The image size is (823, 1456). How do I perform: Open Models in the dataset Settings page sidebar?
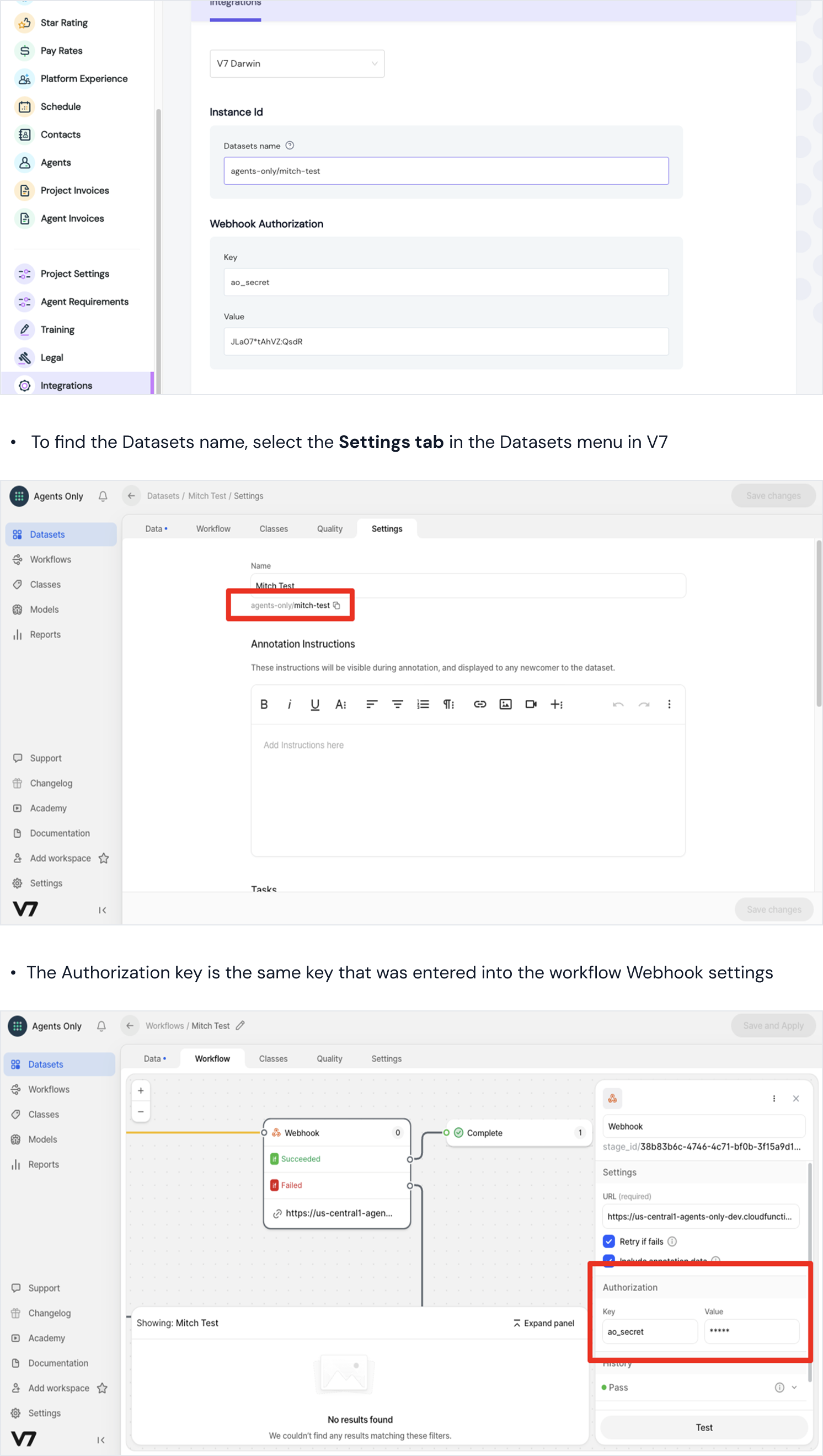(44, 609)
